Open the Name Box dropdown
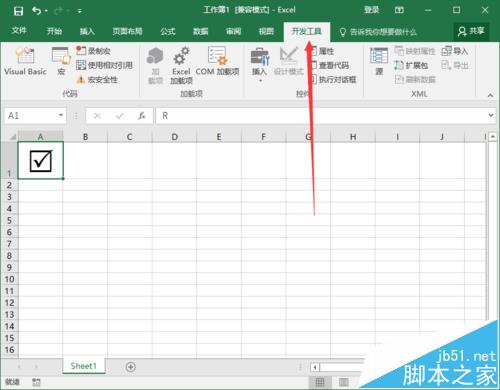The height and width of the screenshot is (390, 500). [x=61, y=115]
